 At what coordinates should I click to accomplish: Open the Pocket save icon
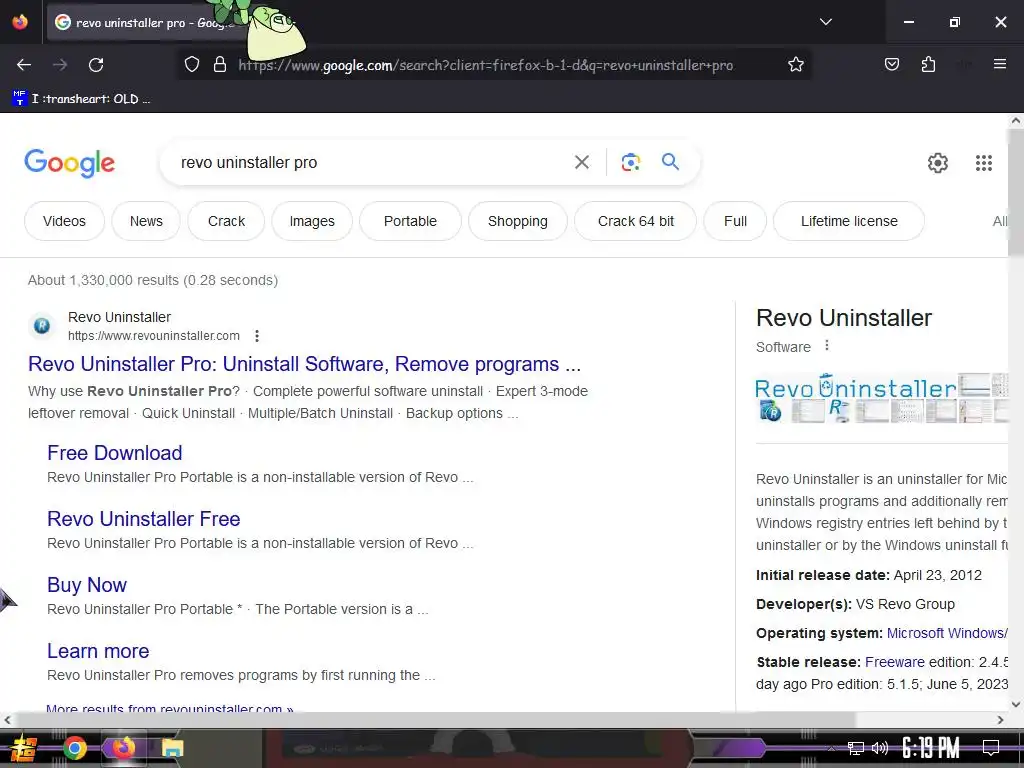(891, 64)
